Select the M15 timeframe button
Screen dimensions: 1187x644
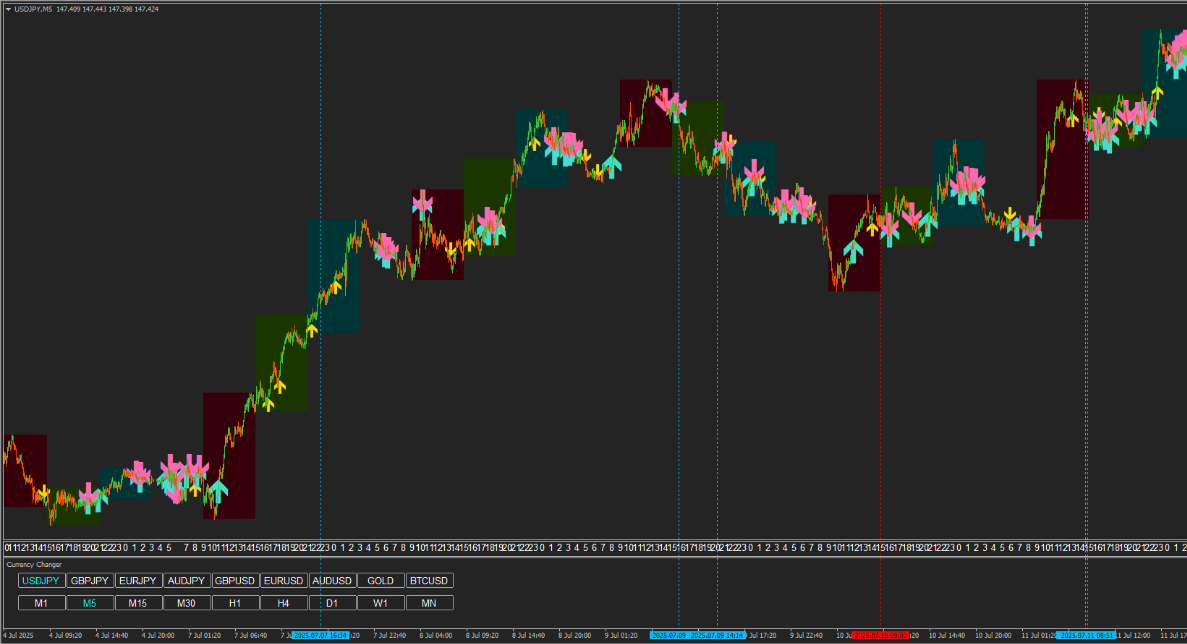pos(138,603)
